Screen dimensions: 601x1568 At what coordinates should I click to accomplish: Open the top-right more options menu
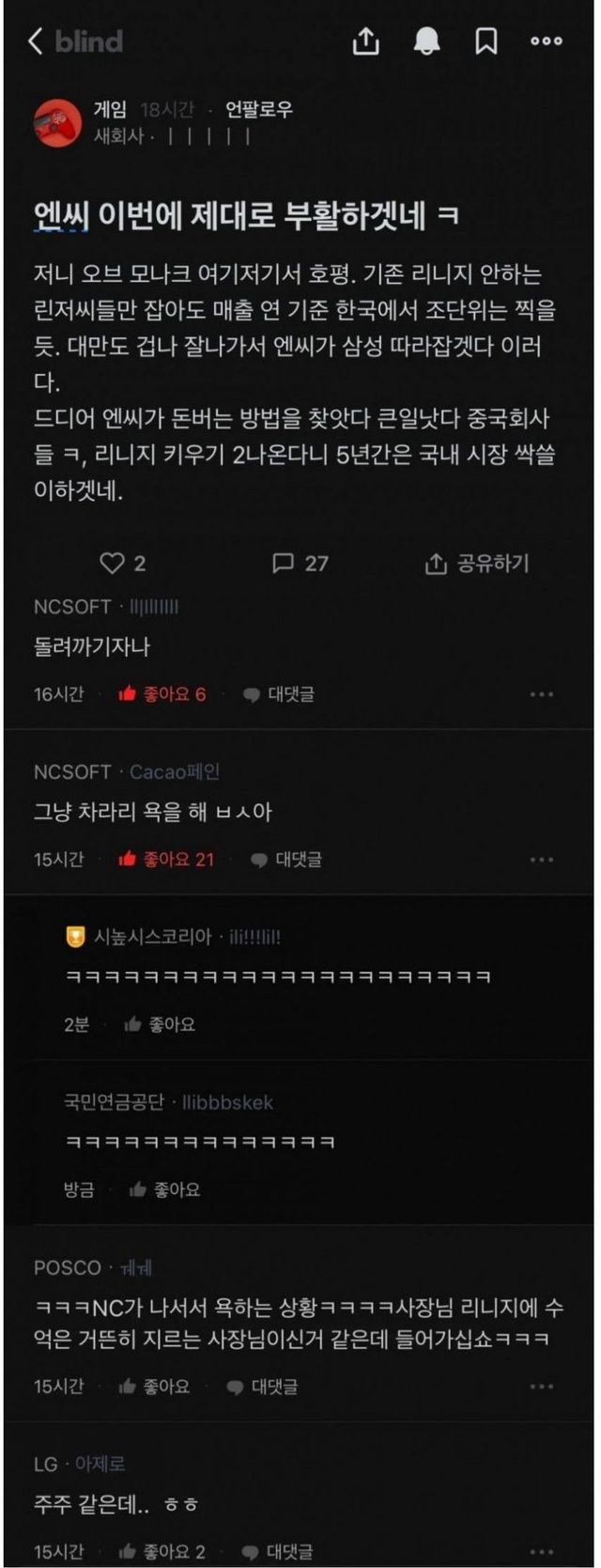547,40
